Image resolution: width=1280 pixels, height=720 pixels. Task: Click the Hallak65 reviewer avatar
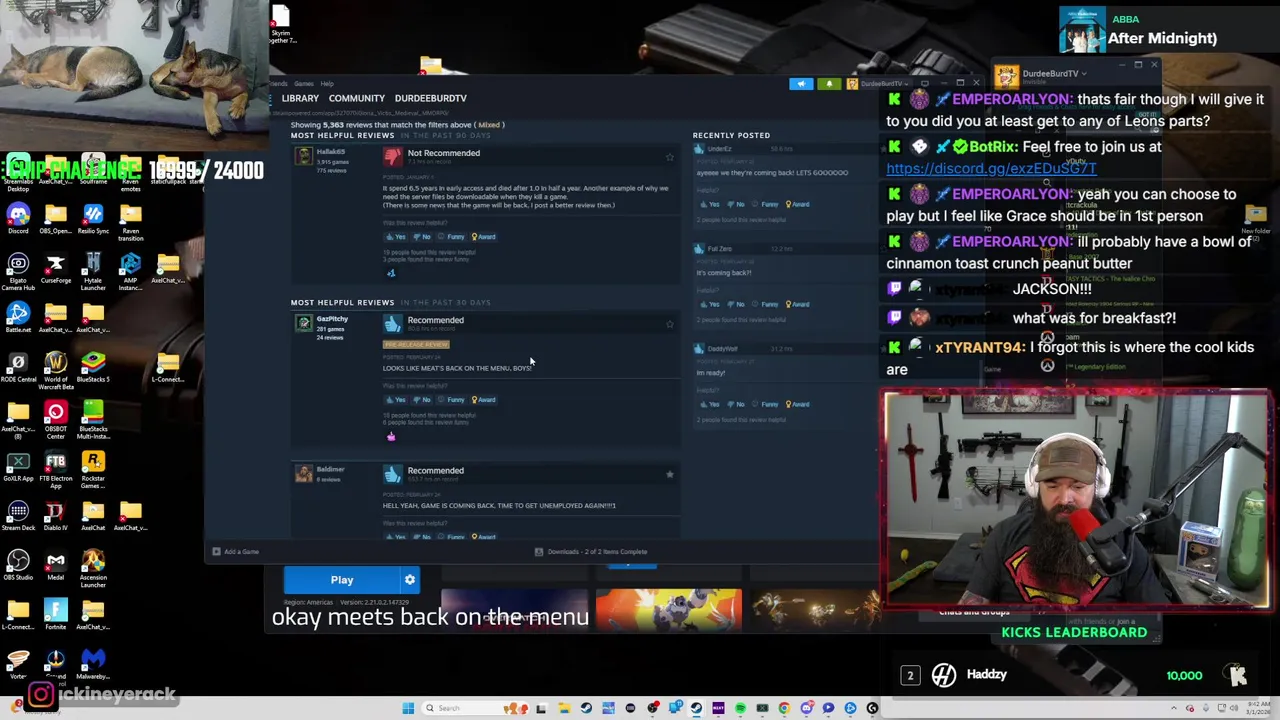pyautogui.click(x=303, y=156)
